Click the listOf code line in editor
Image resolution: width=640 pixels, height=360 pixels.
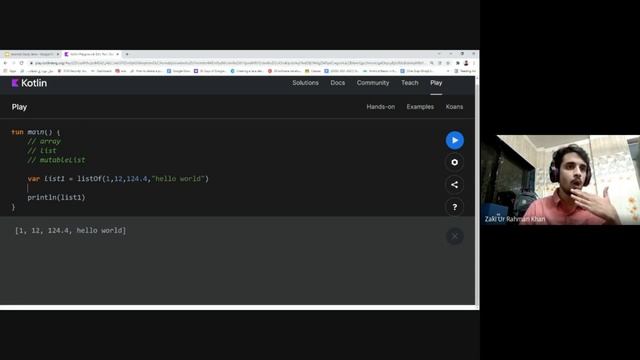[x=118, y=179]
